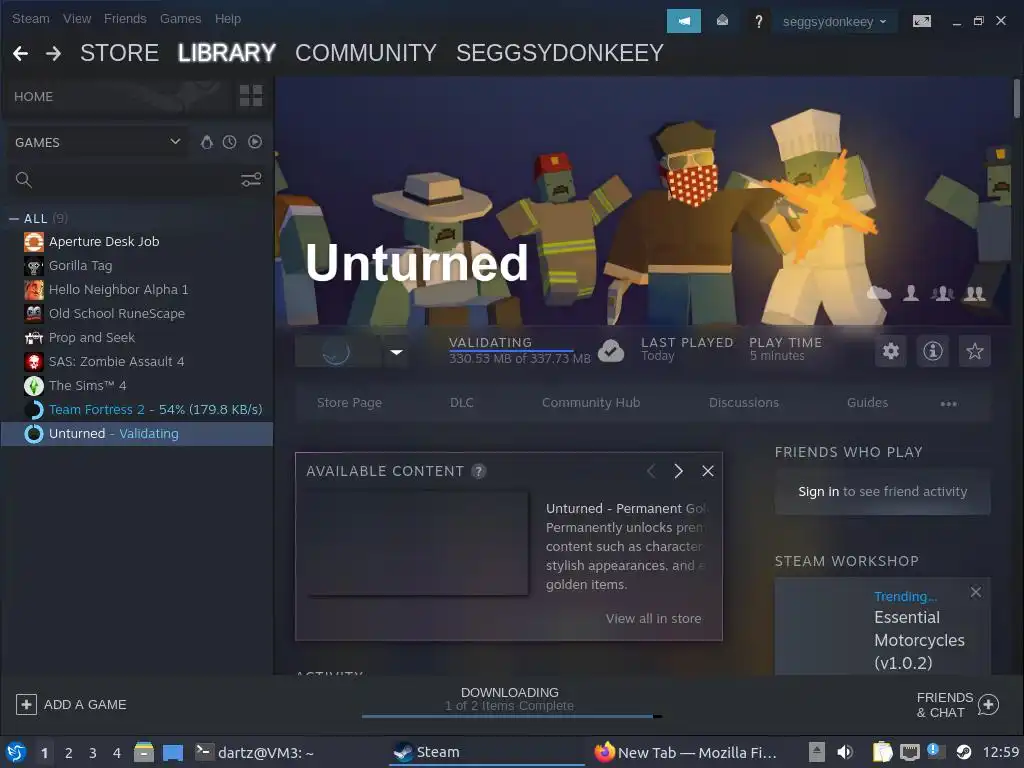
Task: Open dropdown arrow next to play button
Action: coord(396,352)
